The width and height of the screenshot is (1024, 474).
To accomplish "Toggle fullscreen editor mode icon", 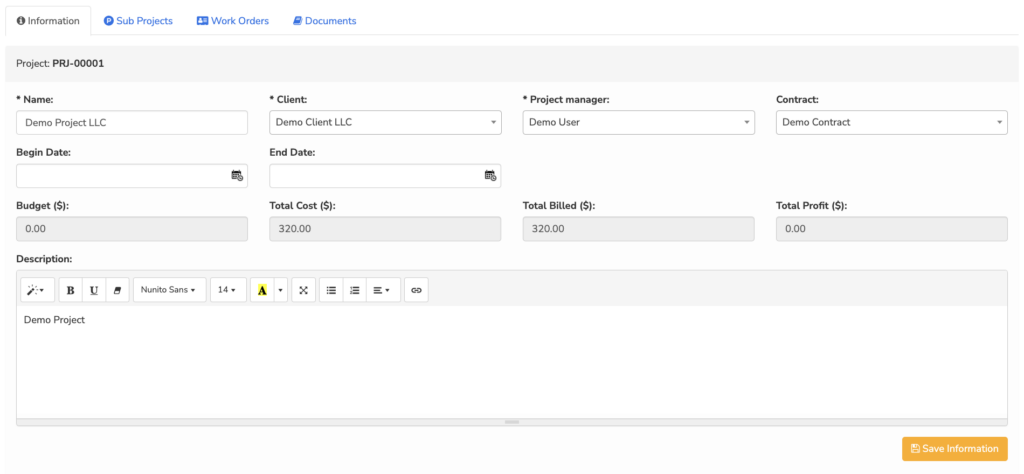I will pos(303,290).
